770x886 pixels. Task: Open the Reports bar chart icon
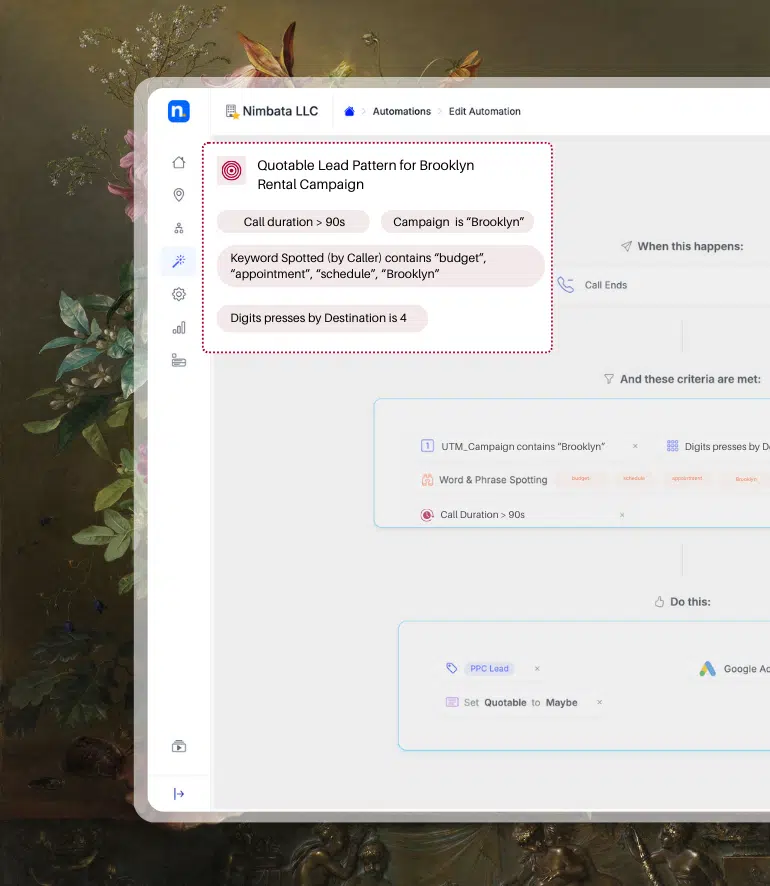179,327
